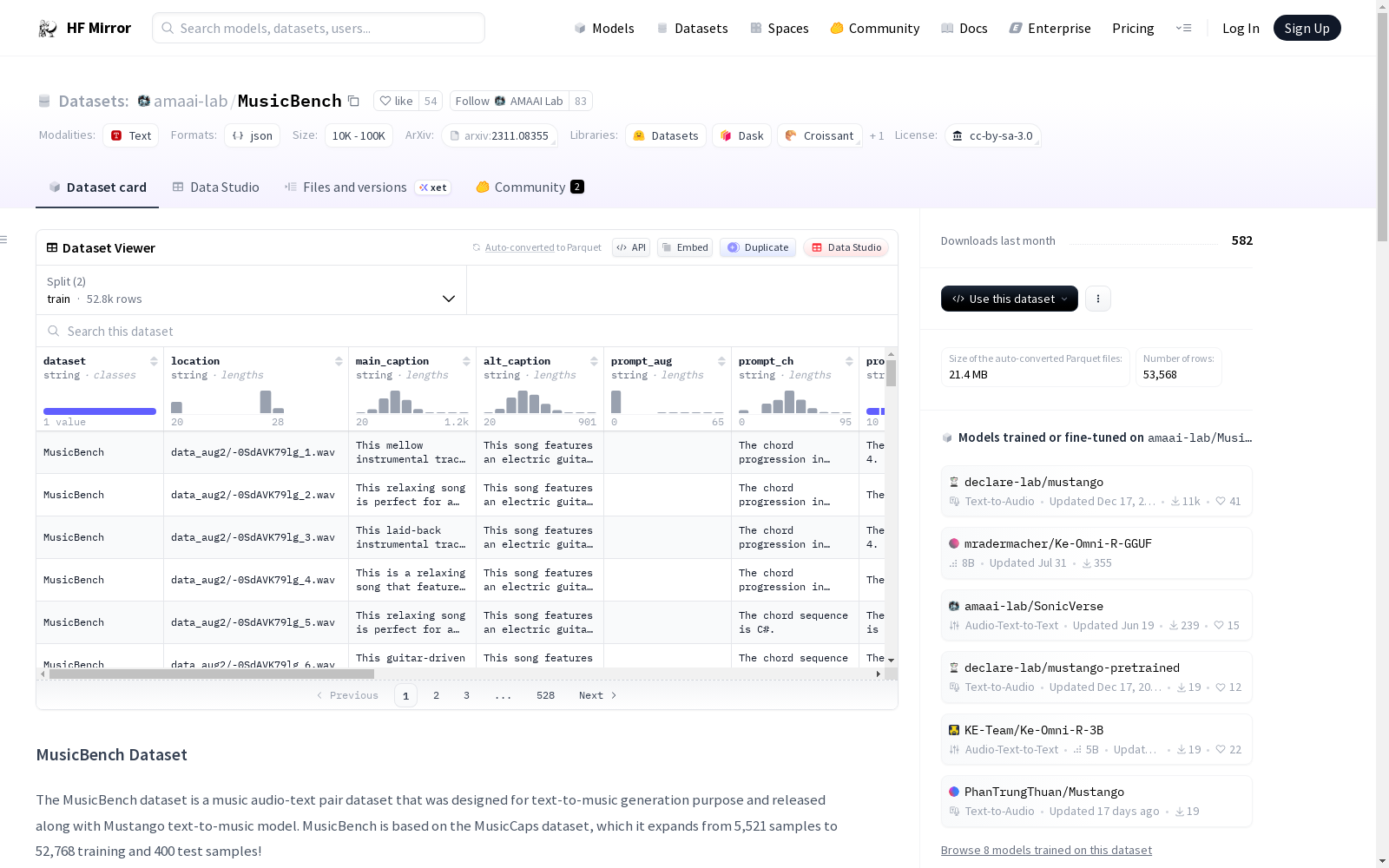The width and height of the screenshot is (1389, 868).
Task: Open the Models menu item
Action: tap(604, 28)
